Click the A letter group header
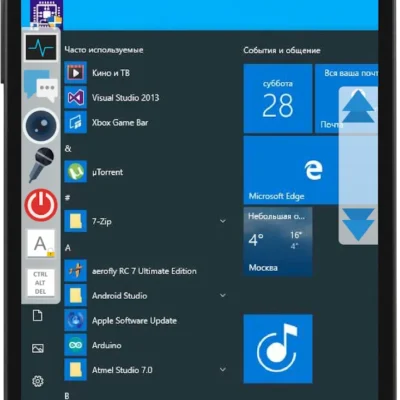 68,248
